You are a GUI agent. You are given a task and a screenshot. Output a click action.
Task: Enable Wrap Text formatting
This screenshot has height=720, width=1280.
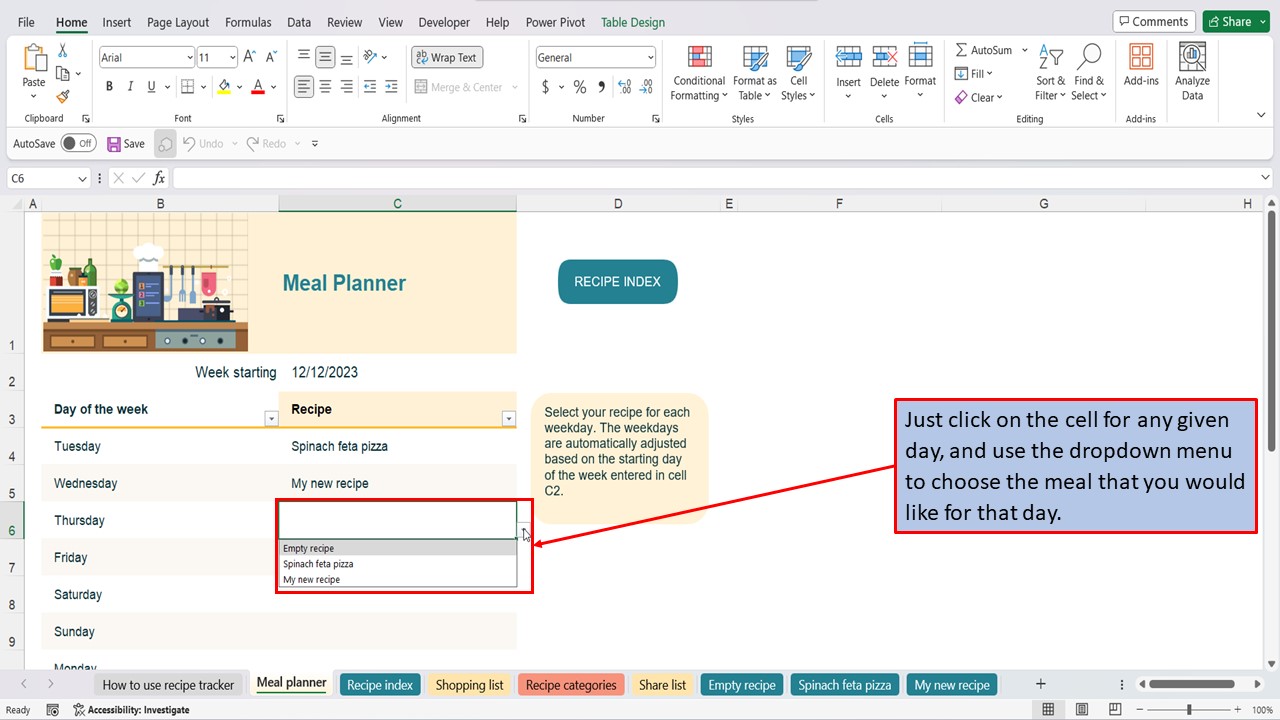click(x=446, y=57)
